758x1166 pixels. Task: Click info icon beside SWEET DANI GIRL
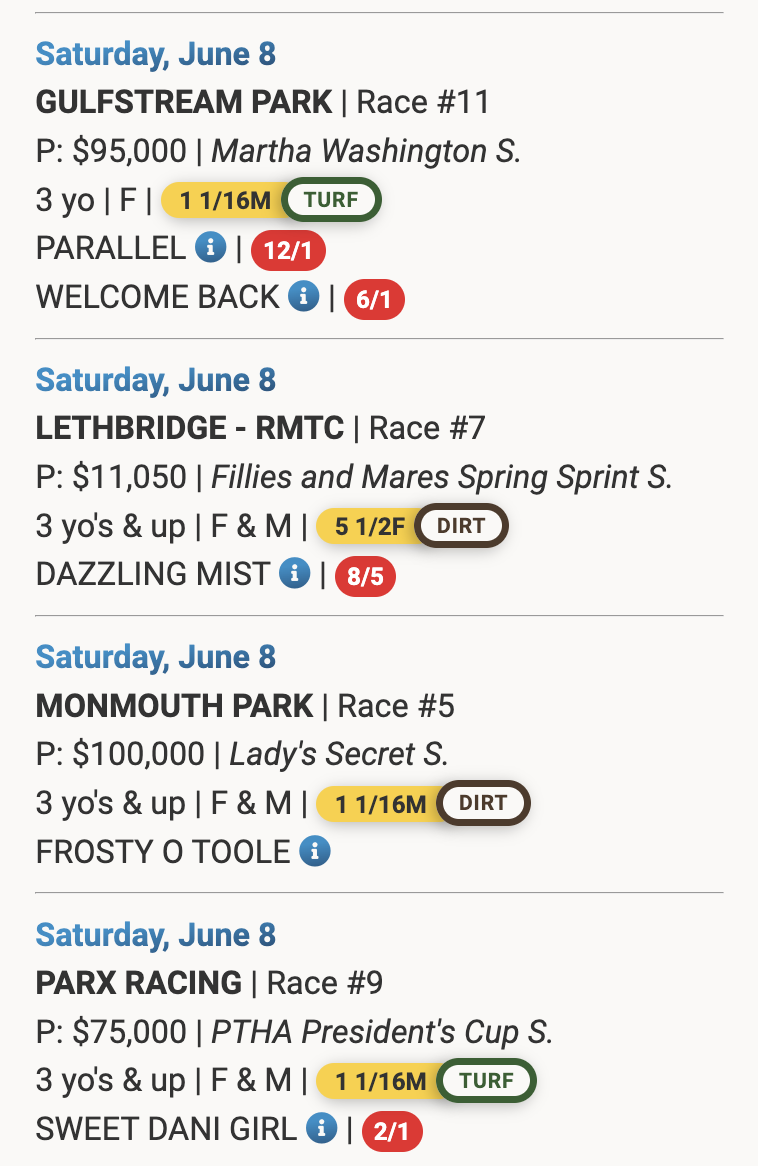coord(321,1128)
